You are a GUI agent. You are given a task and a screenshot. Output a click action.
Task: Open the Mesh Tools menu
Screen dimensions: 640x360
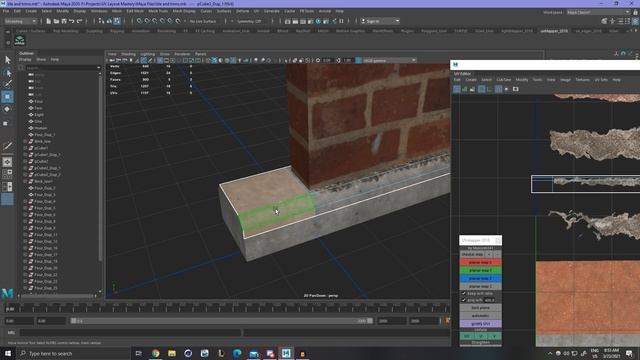tap(158, 11)
